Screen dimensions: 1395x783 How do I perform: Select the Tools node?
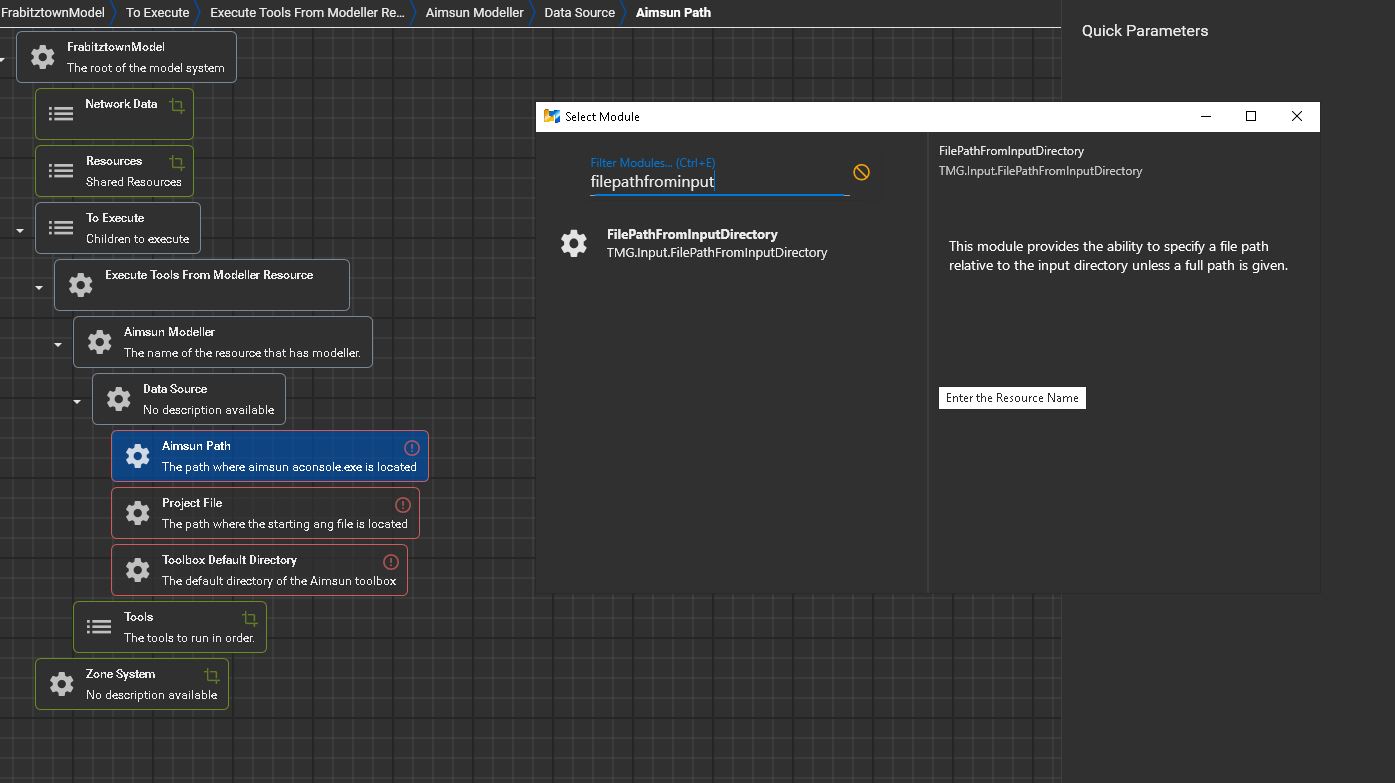(170, 627)
